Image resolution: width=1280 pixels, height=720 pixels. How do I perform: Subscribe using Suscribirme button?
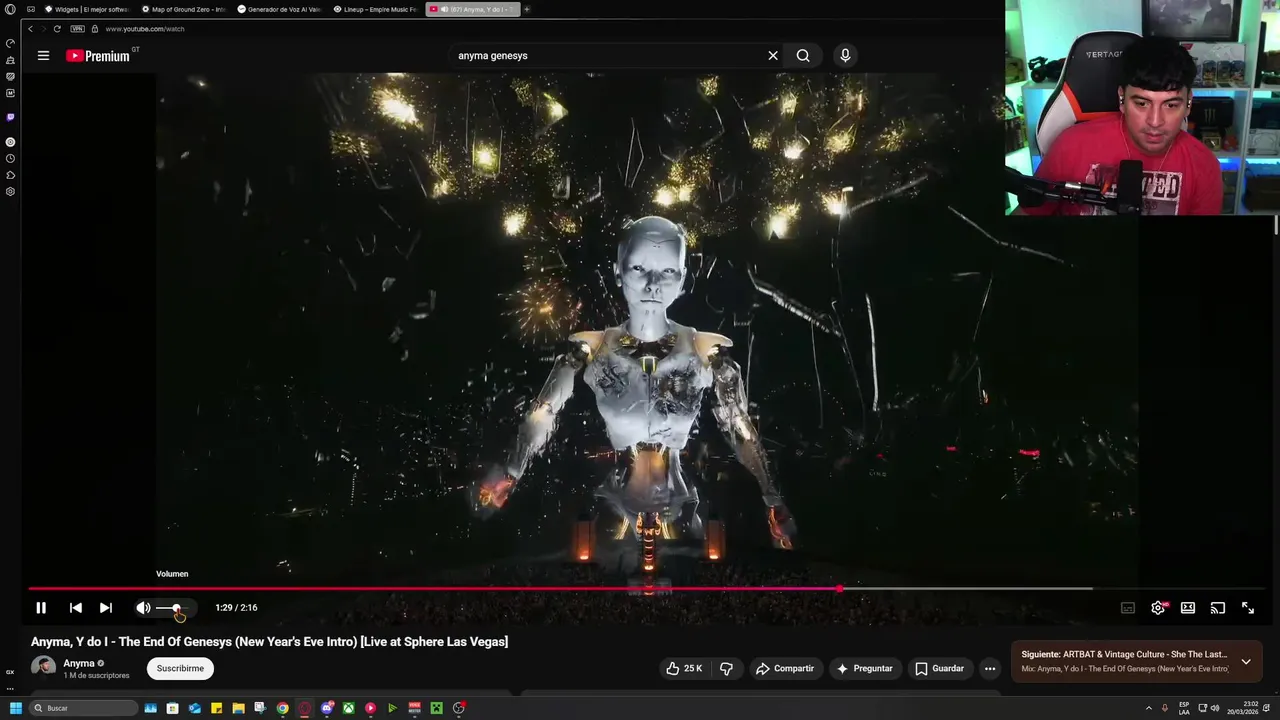pos(180,668)
